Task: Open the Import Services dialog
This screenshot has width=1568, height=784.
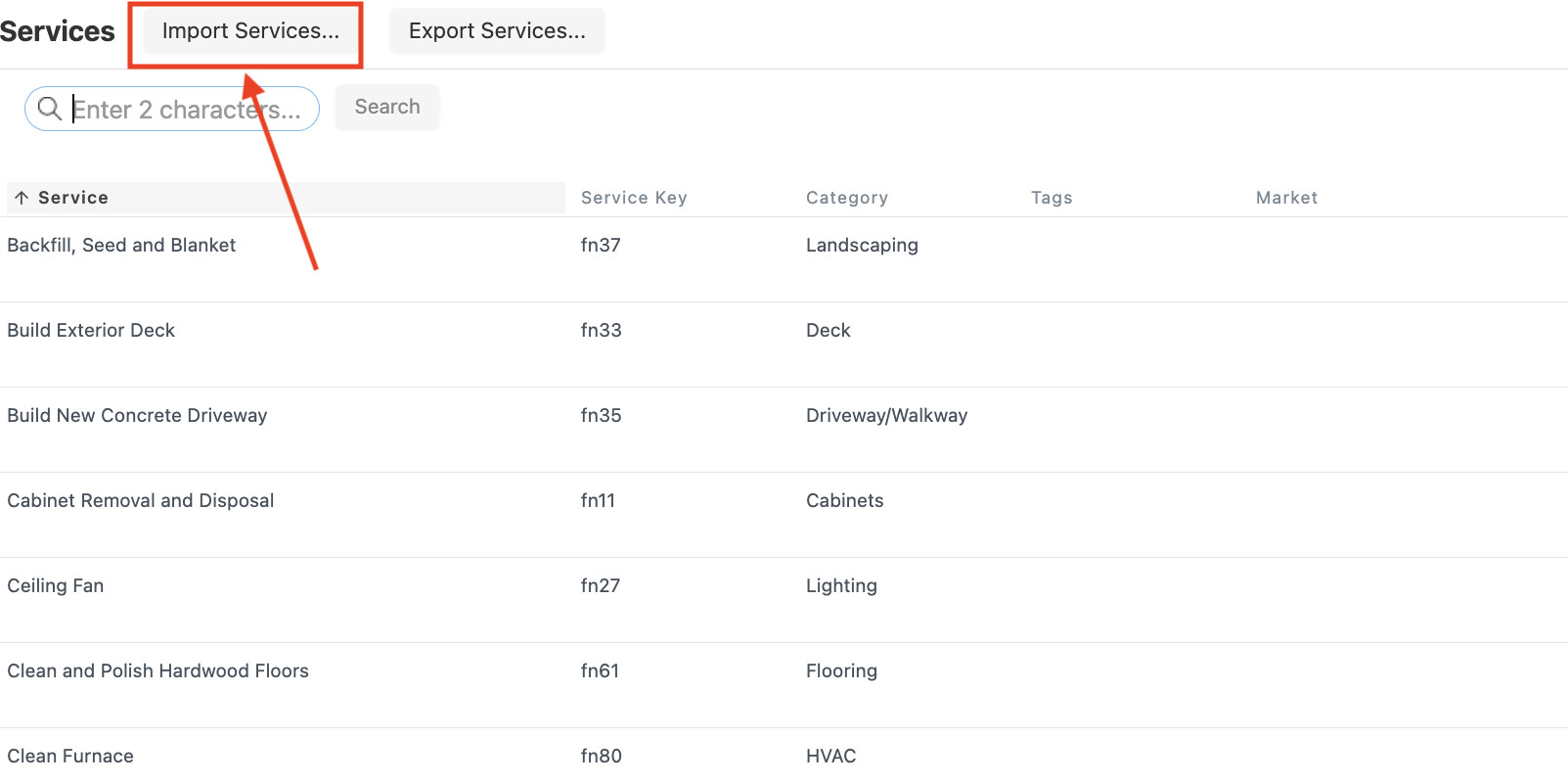Action: click(x=250, y=31)
